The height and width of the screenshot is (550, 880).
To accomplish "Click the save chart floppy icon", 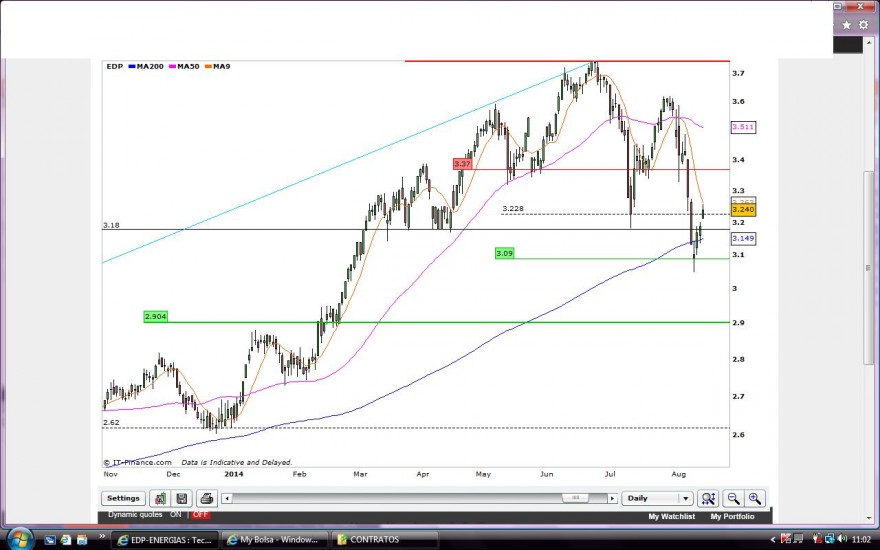I will [x=182, y=498].
